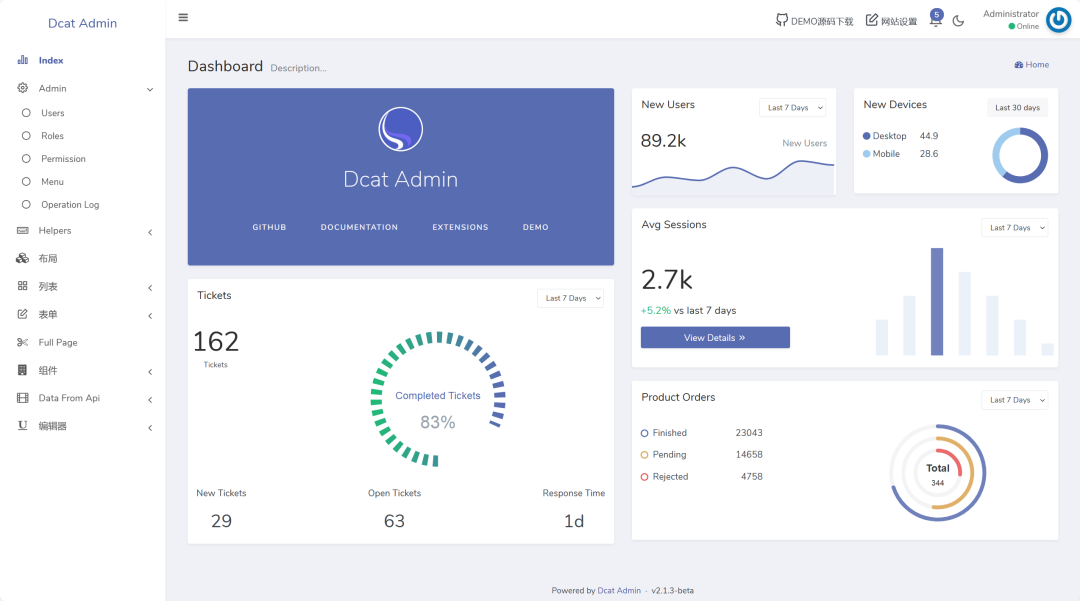Click the View Details button
1080x601 pixels.
[x=715, y=337]
